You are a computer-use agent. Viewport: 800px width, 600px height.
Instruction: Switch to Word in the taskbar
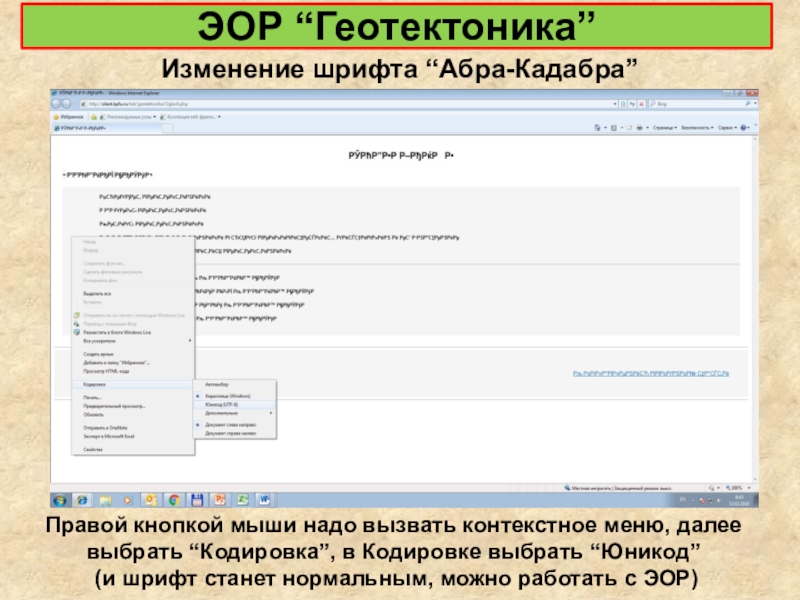265,498
